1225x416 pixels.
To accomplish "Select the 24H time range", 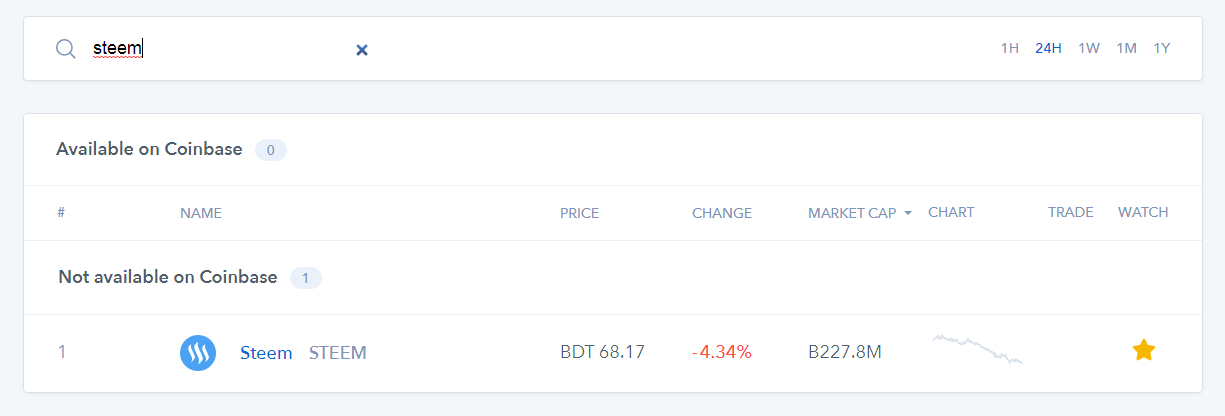I will (x=1049, y=48).
